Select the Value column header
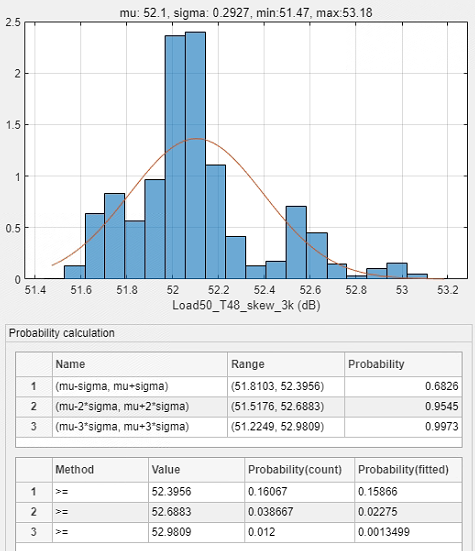Viewport: 475px width, 551px height. (196, 469)
